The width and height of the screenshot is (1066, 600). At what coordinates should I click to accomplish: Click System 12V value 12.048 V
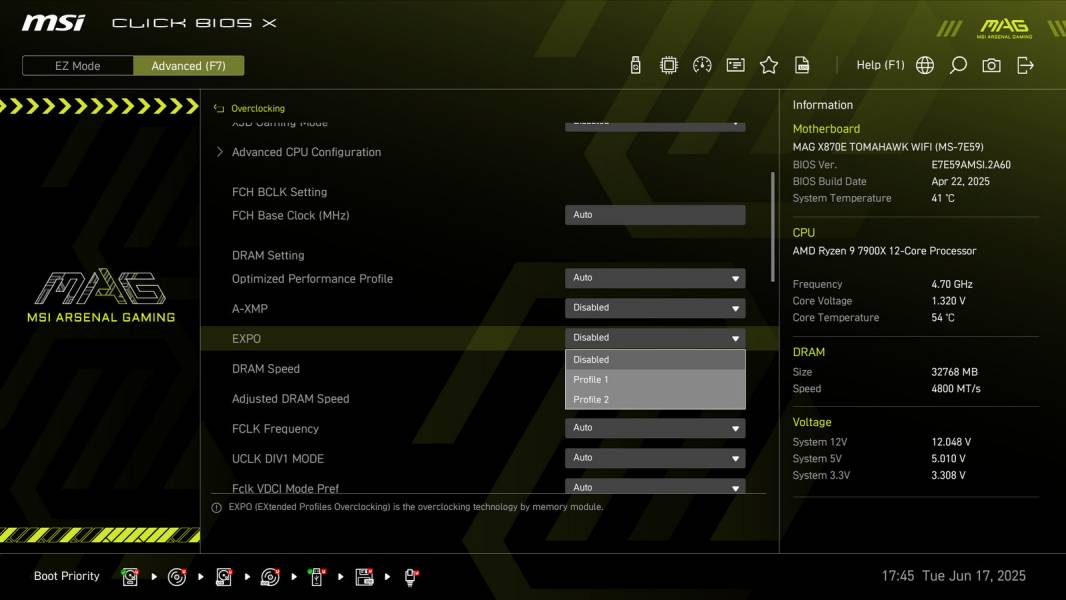(951, 442)
